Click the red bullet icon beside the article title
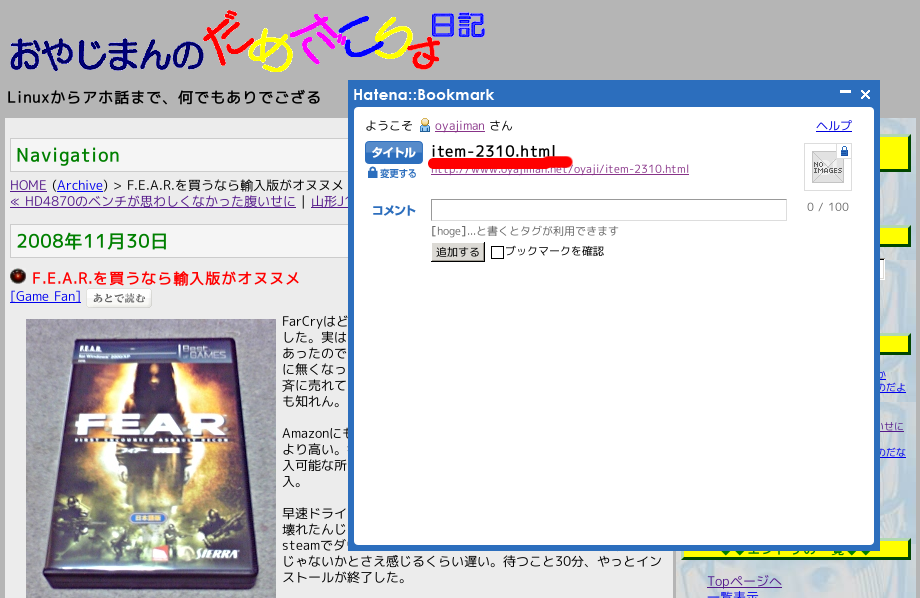920x598 pixels. (18, 277)
